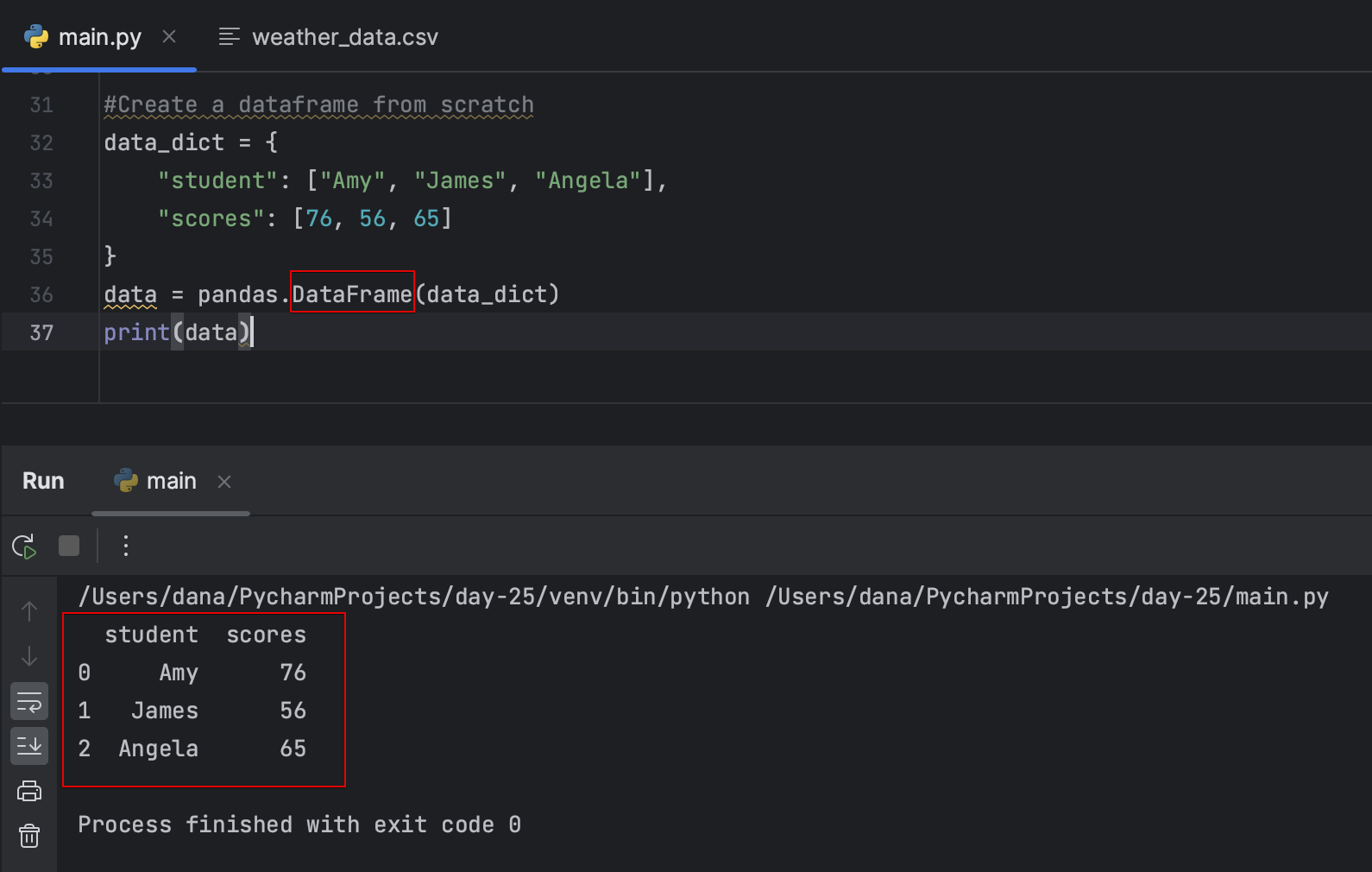
Task: Print the console output
Action: pyautogui.click(x=29, y=791)
